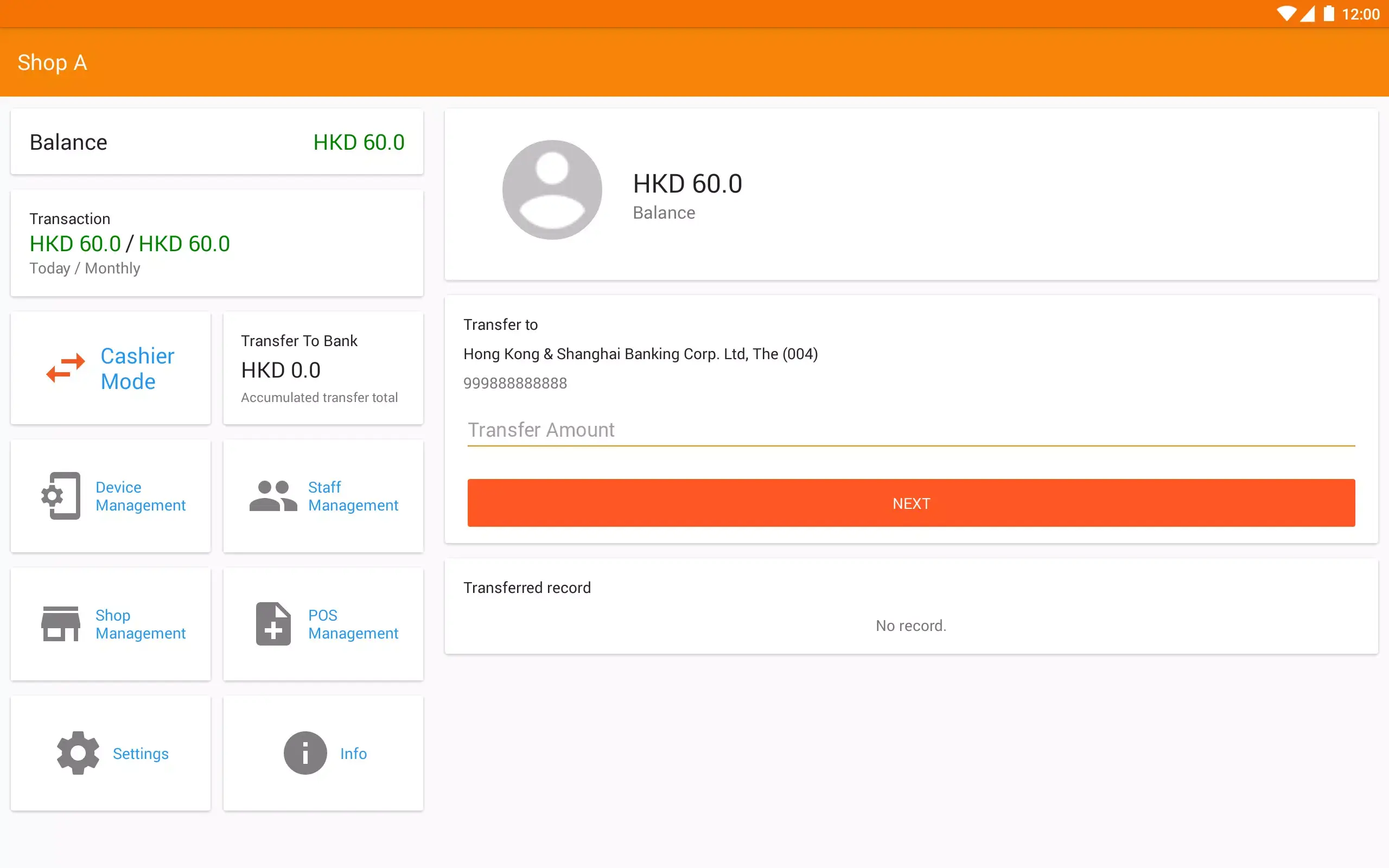The height and width of the screenshot is (868, 1389).
Task: Select the bank account number 999888888888
Action: click(x=515, y=383)
